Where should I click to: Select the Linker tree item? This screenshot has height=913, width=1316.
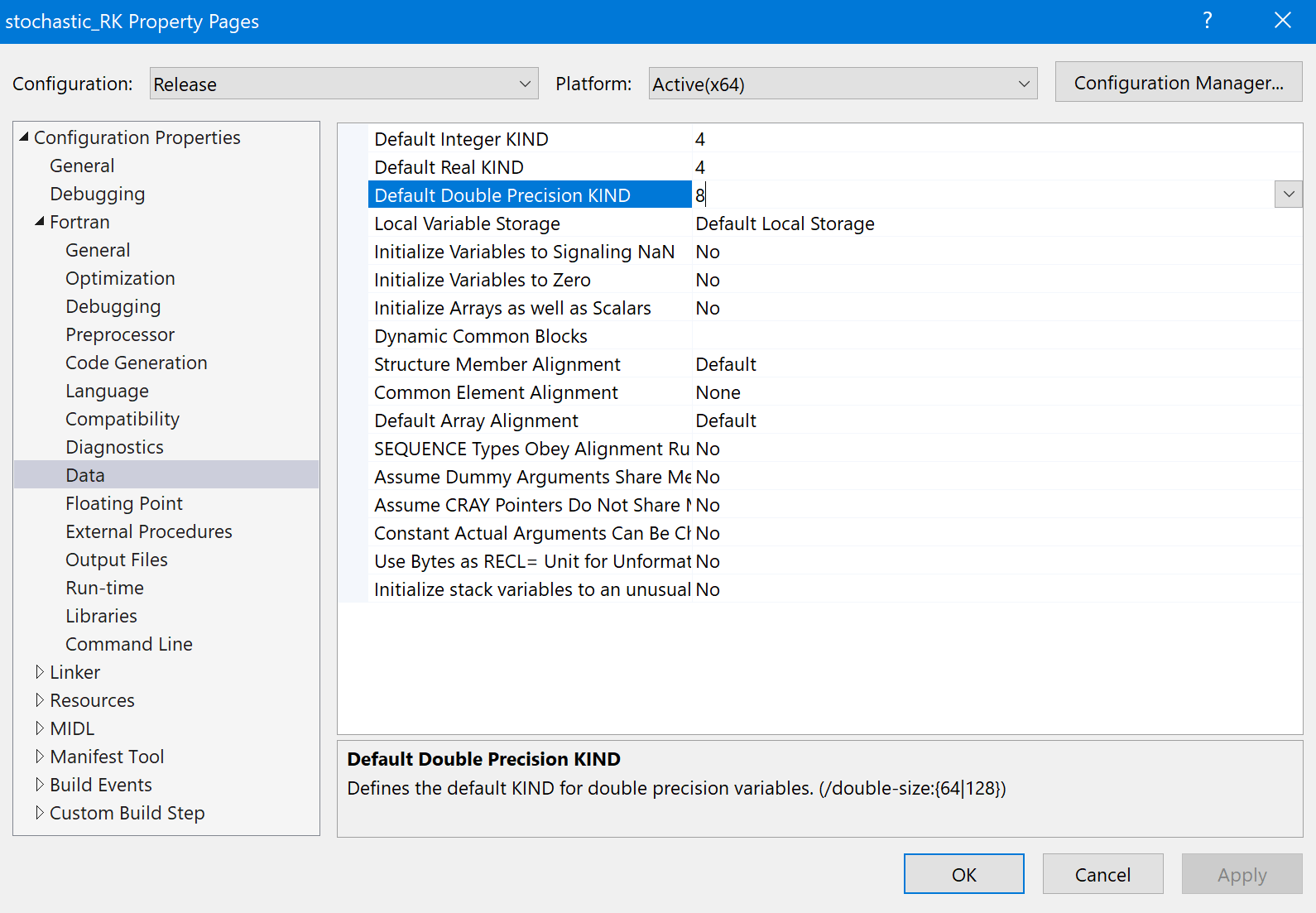pos(74,672)
